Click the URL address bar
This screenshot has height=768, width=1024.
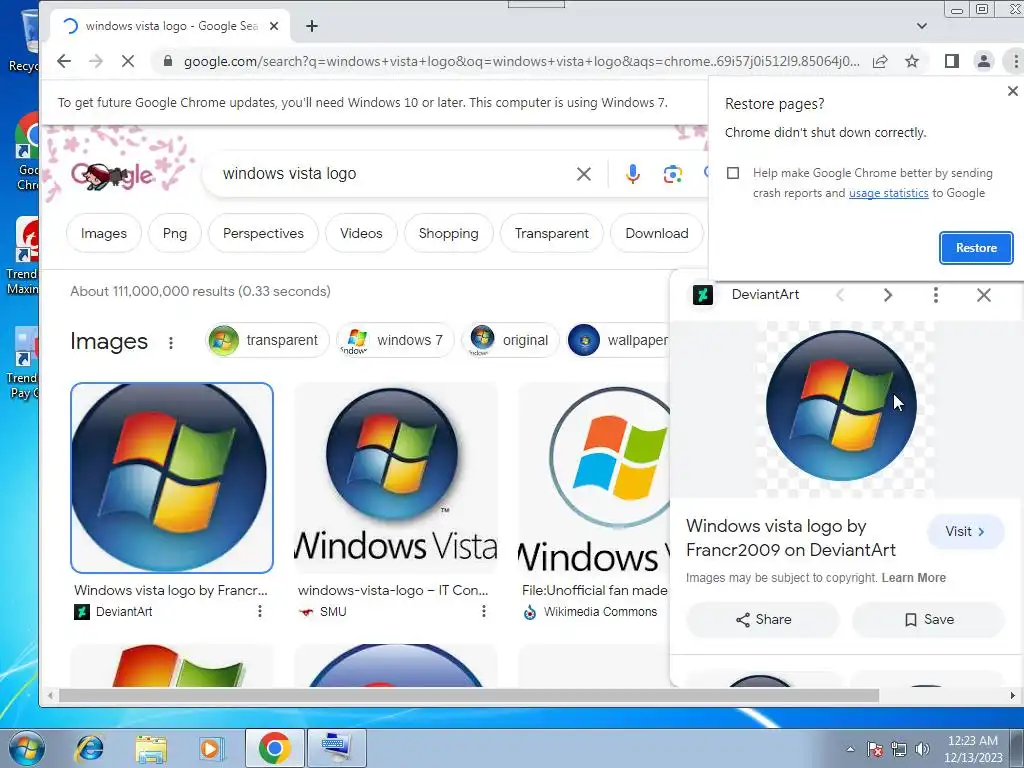tap(521, 61)
